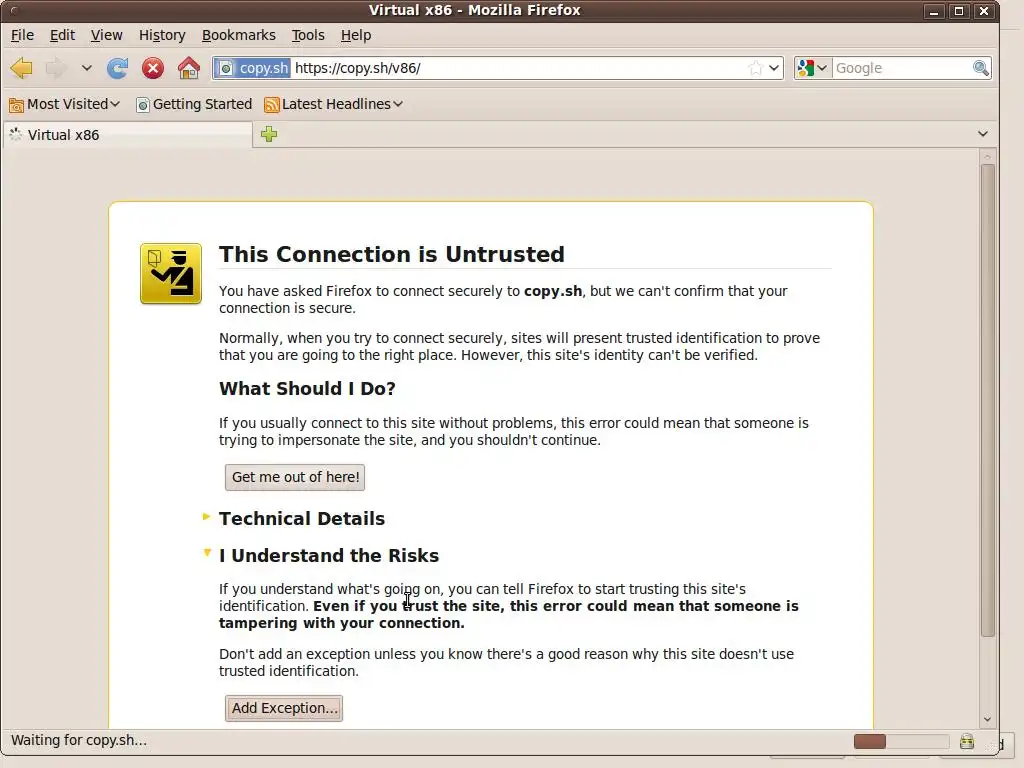This screenshot has height=768, width=1024.
Task: Go to the Home page
Action: (189, 68)
